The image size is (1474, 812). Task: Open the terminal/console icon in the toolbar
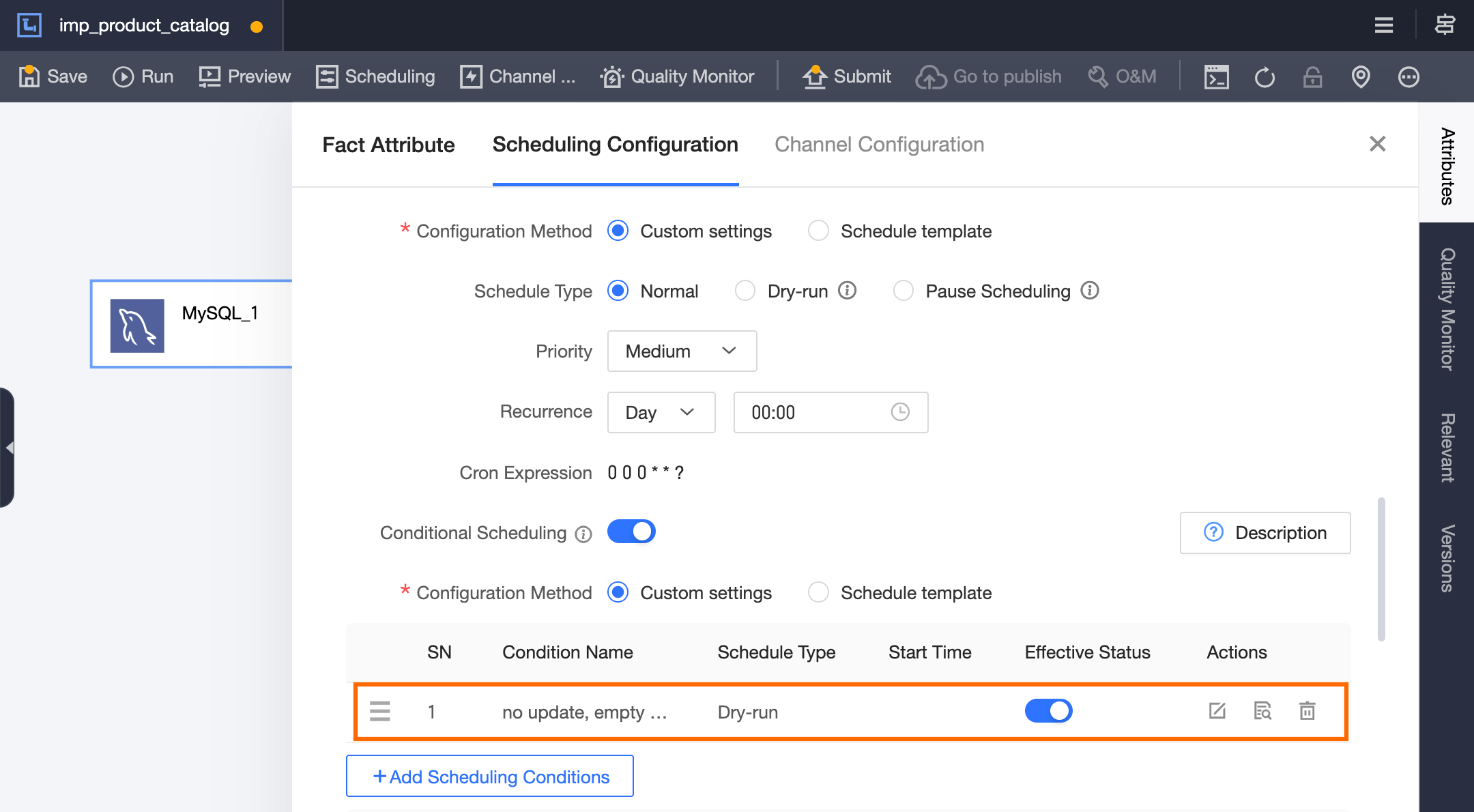click(1216, 77)
